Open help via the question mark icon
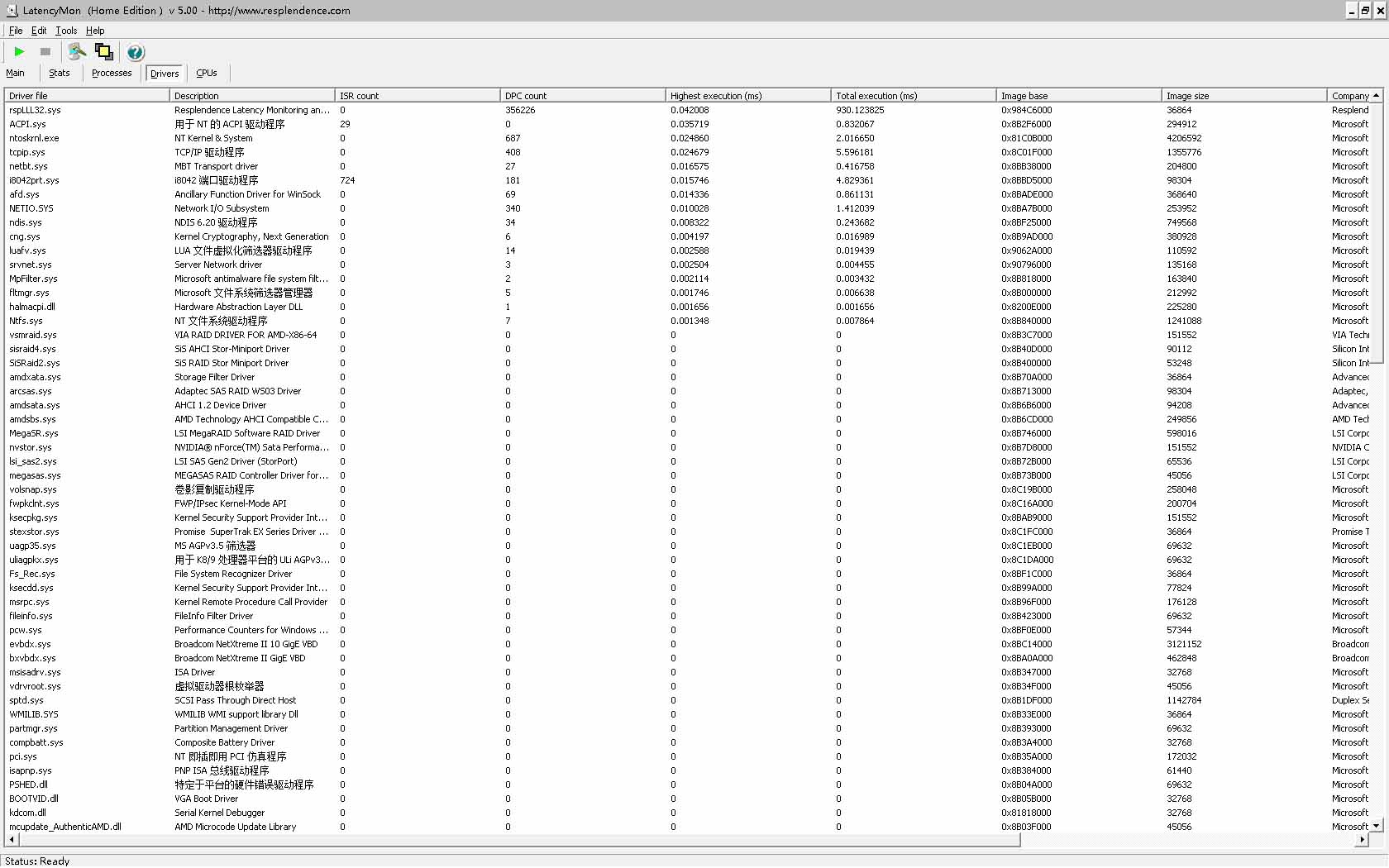Viewport: 1389px width, 868px height. [136, 52]
